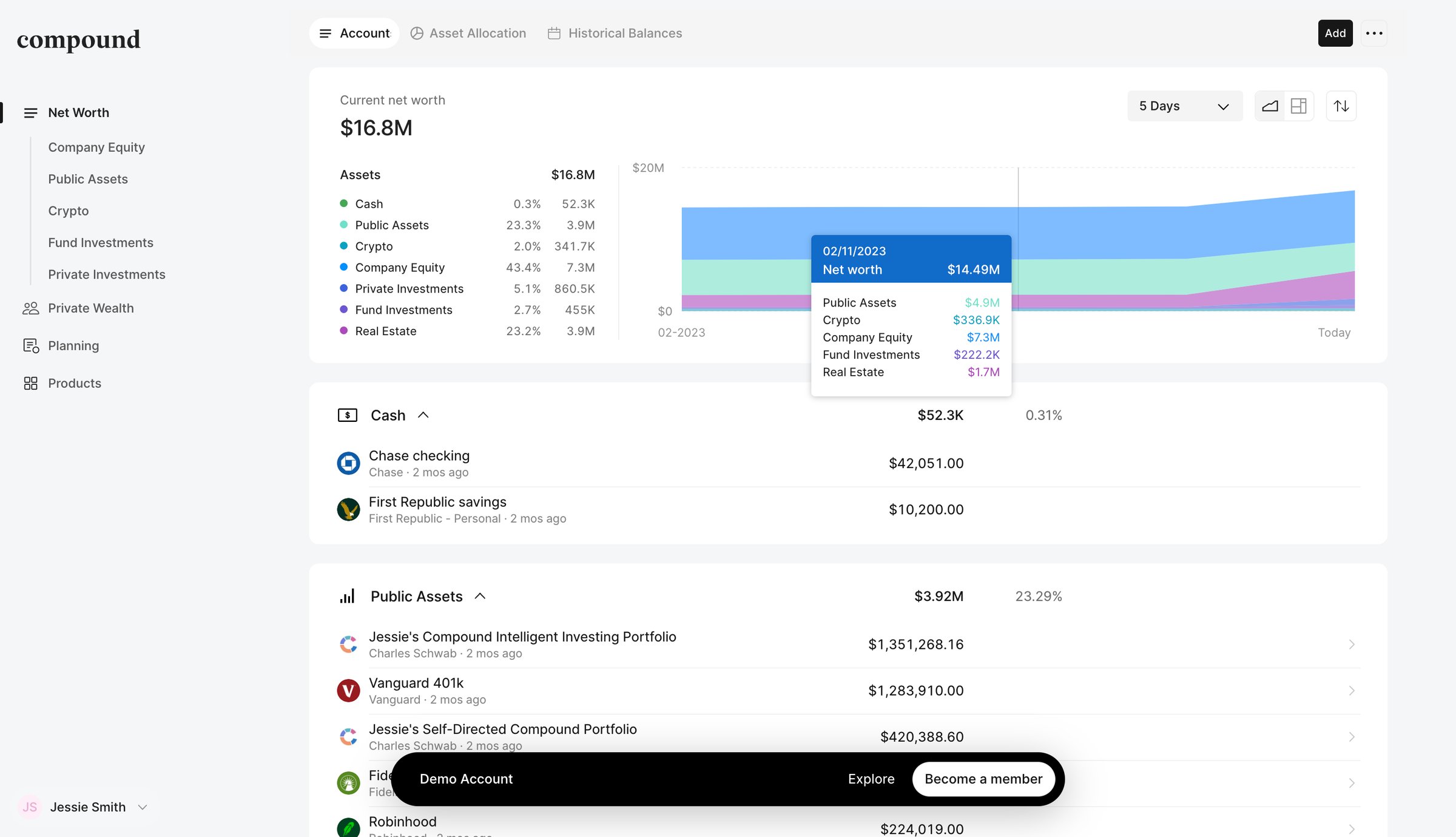1456x837 pixels.
Task: Click the Robinhood feather logo
Action: pos(348,828)
